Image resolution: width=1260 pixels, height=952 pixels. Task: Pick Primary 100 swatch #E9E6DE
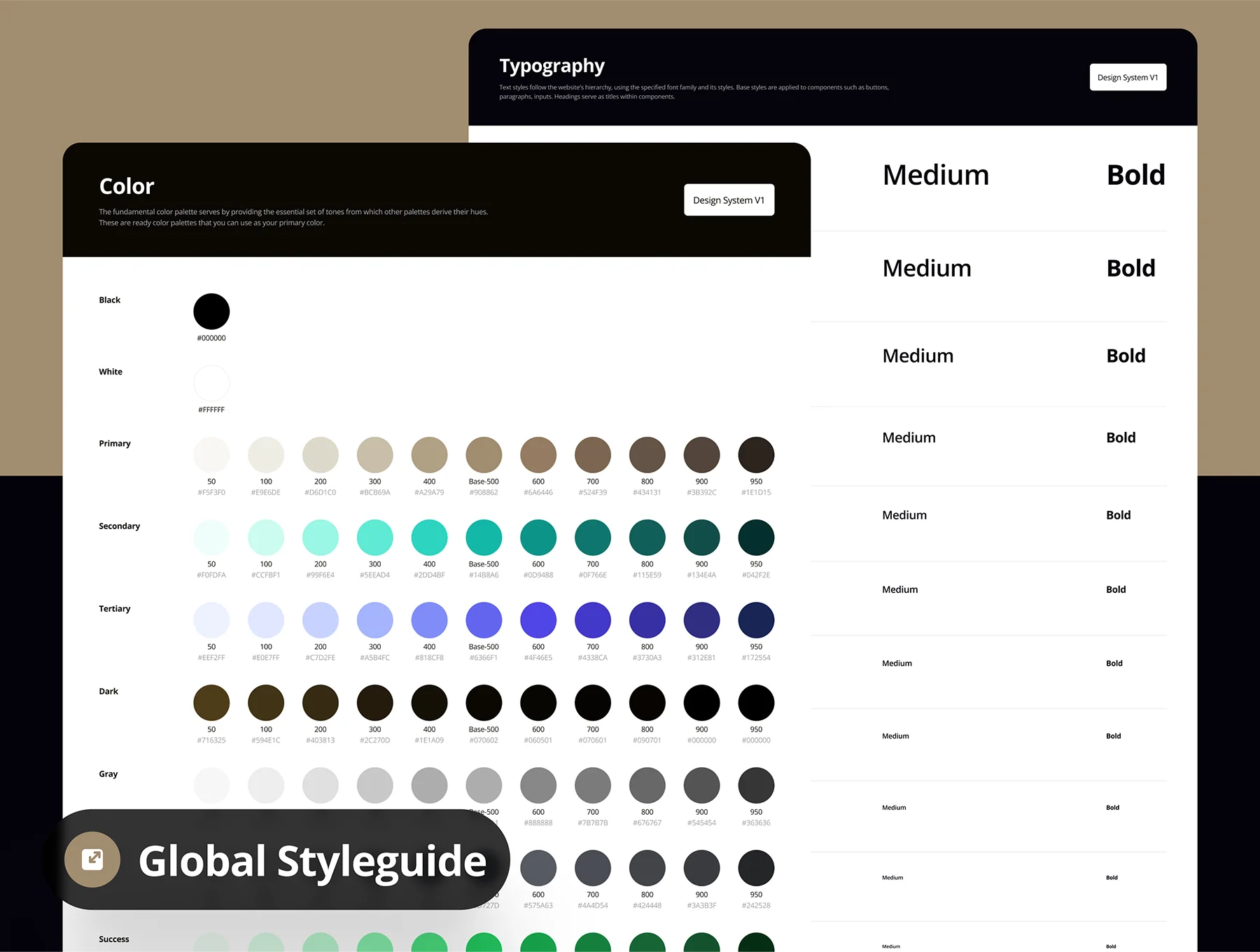[266, 455]
